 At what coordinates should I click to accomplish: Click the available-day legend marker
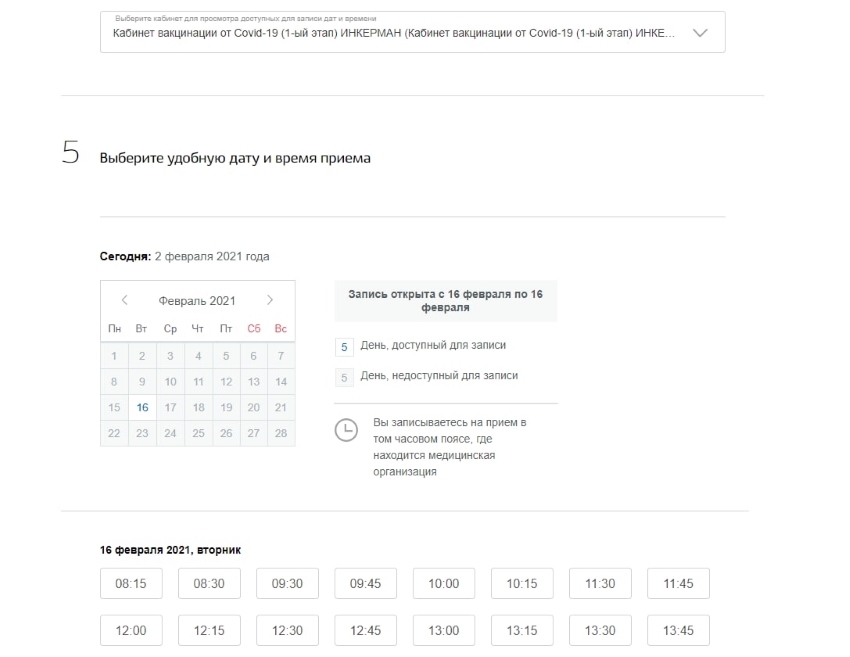click(344, 346)
